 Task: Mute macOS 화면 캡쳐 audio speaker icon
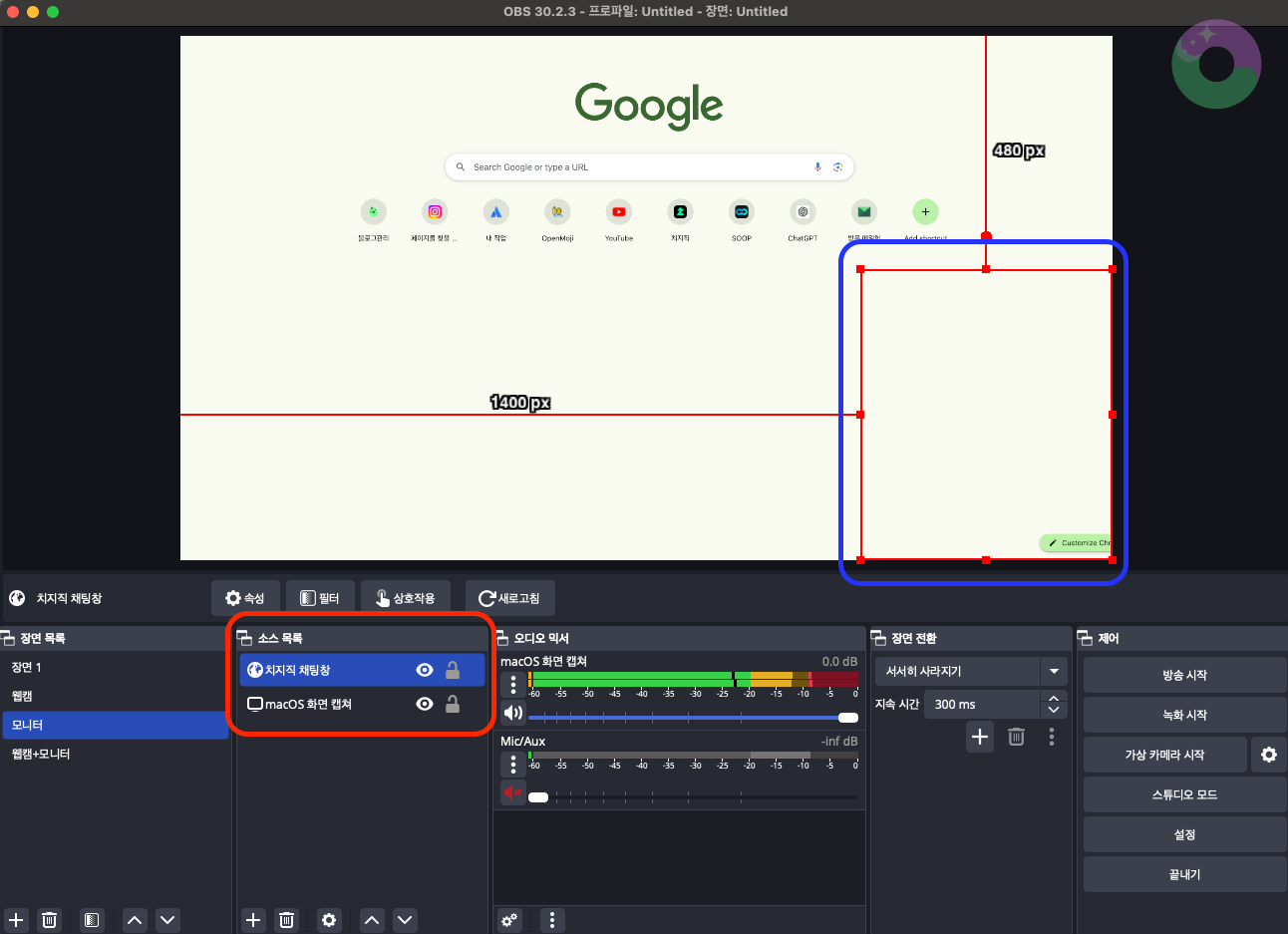tap(513, 713)
